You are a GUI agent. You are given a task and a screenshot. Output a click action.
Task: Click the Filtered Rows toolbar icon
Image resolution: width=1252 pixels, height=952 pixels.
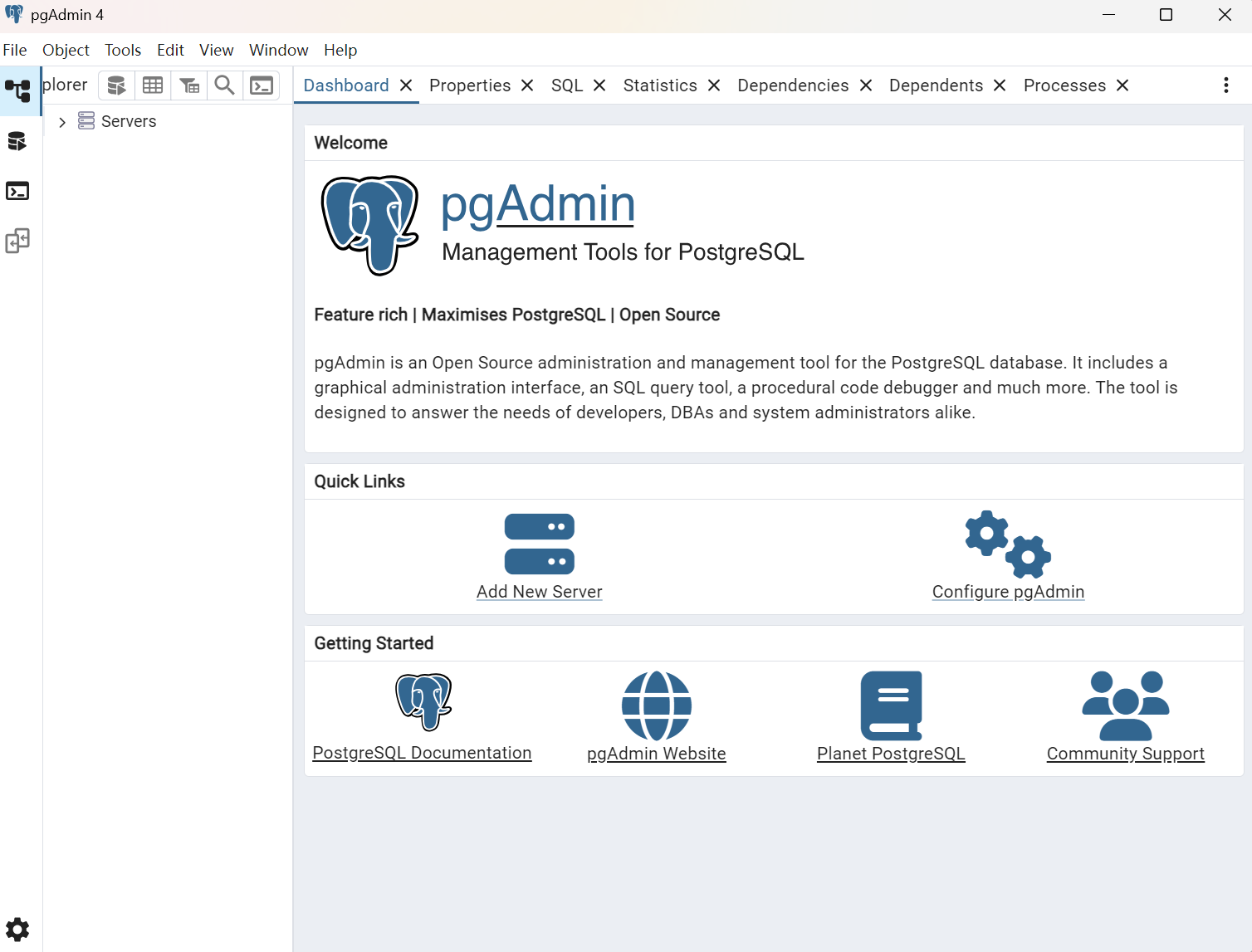(189, 85)
